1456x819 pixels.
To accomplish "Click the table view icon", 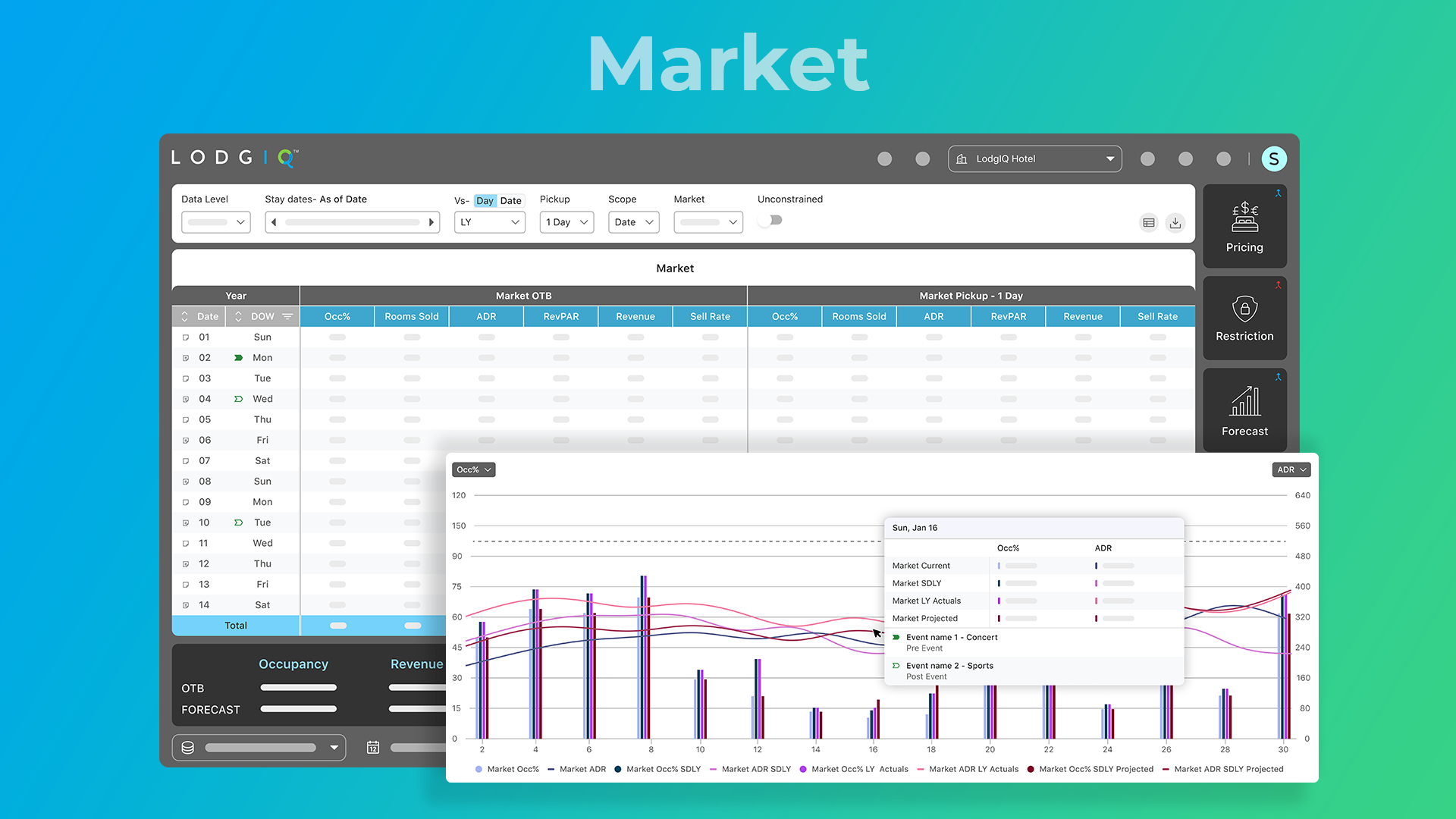I will 1149,223.
